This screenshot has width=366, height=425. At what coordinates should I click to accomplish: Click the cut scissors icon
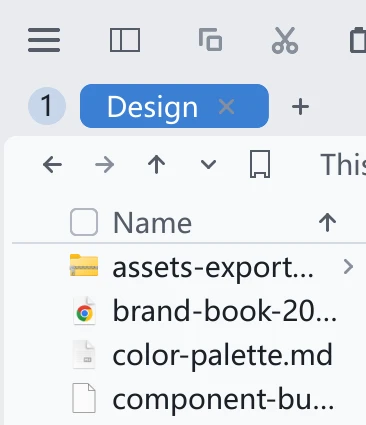point(285,40)
